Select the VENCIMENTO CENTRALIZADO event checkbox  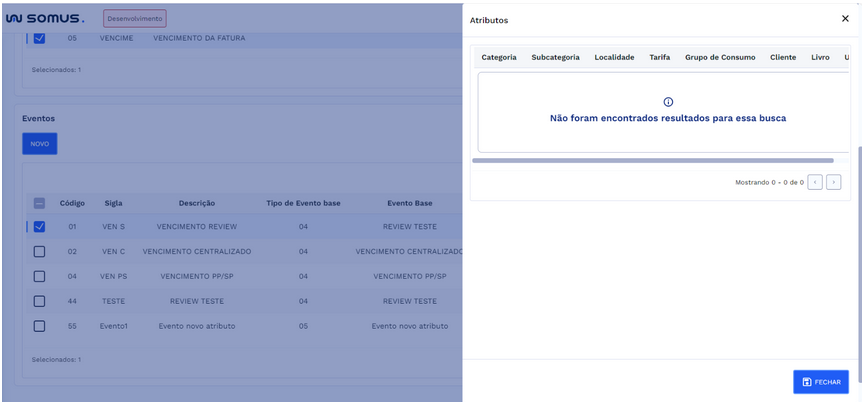point(39,251)
